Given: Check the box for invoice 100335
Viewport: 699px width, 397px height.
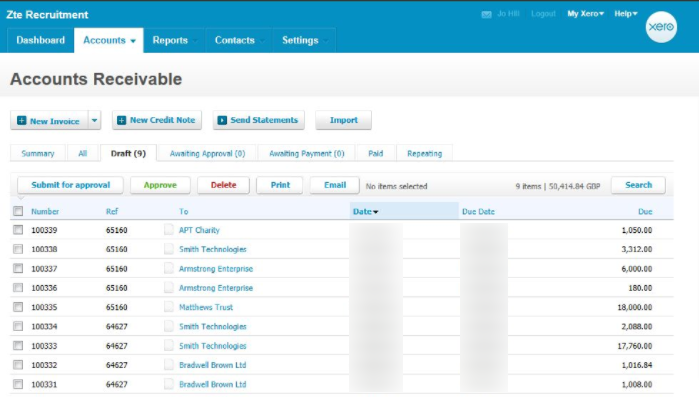Looking at the screenshot, I should click(18, 307).
